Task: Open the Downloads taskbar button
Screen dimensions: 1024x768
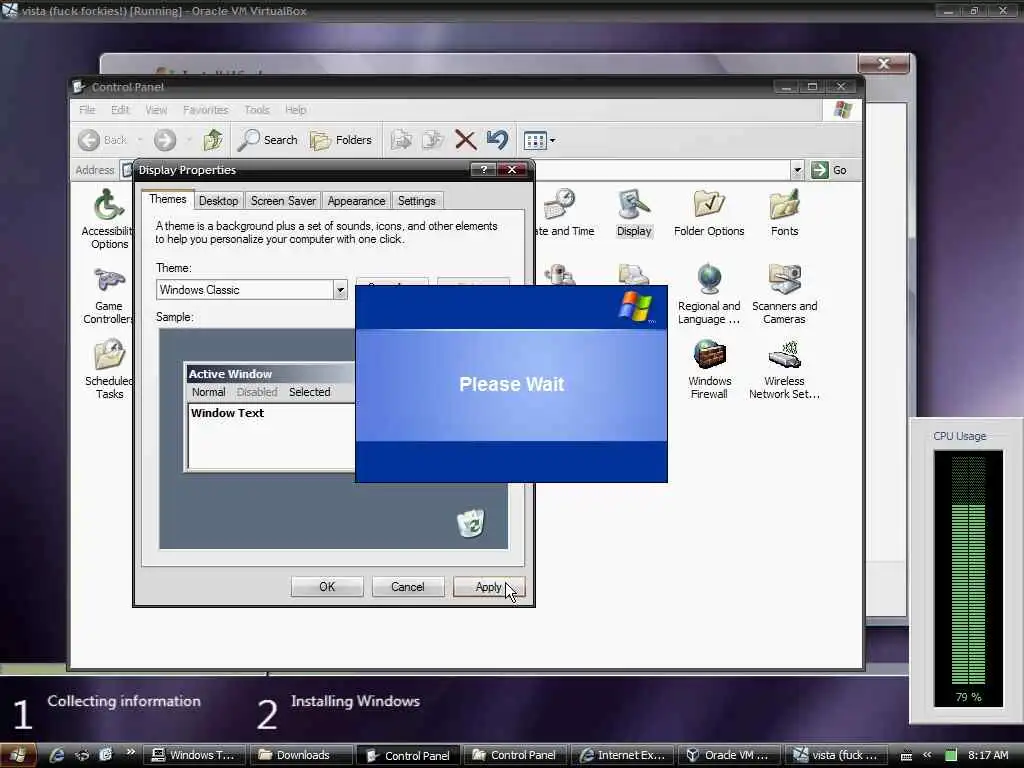Action: tap(301, 755)
